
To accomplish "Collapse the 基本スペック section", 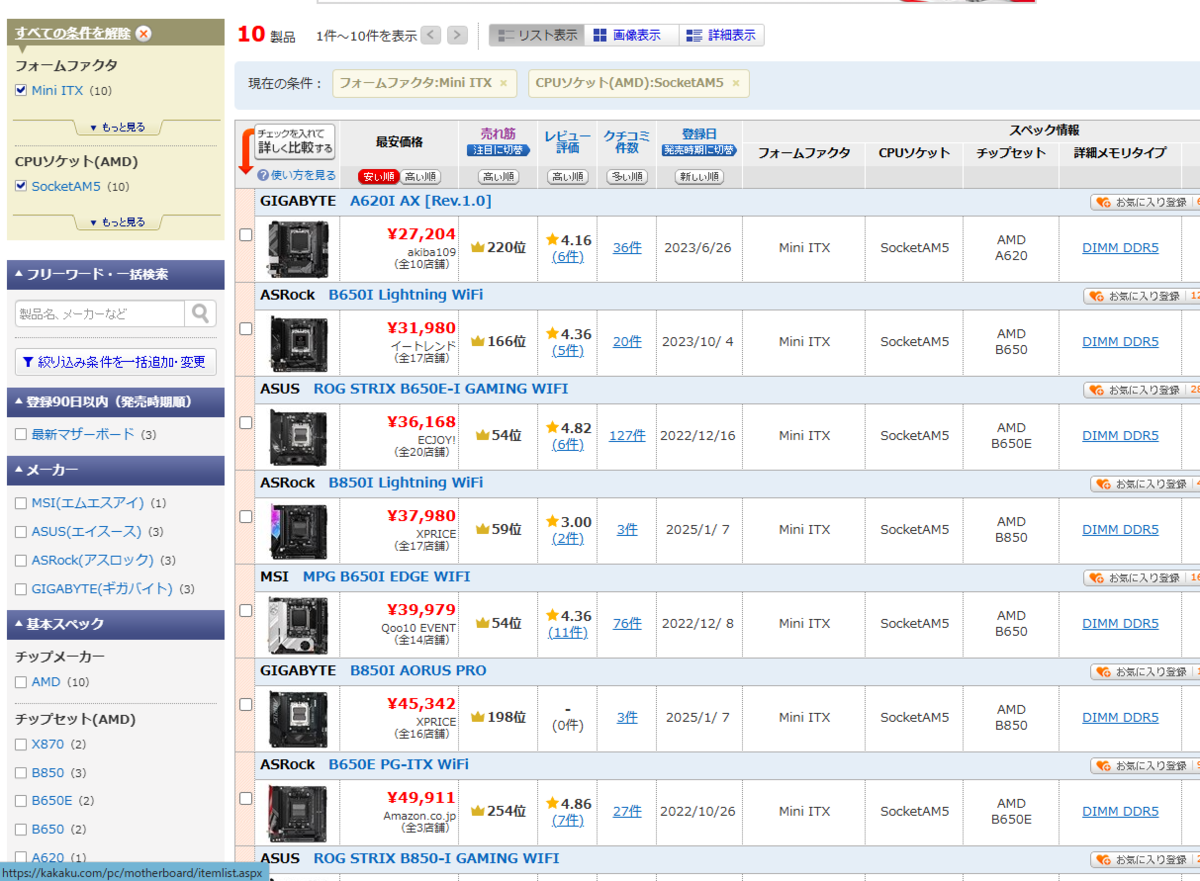I will coord(116,624).
